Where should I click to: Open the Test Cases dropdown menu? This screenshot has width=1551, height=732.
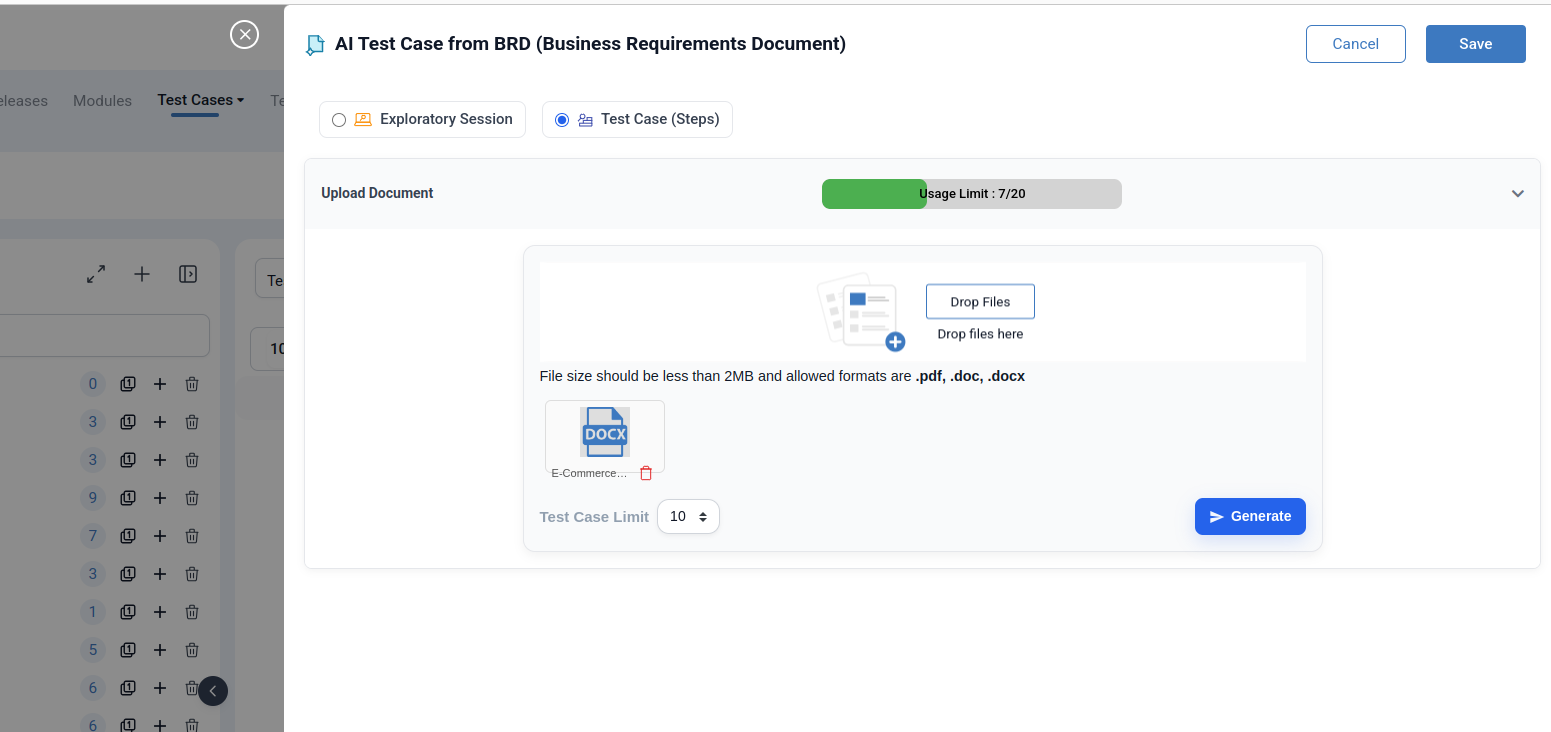201,100
